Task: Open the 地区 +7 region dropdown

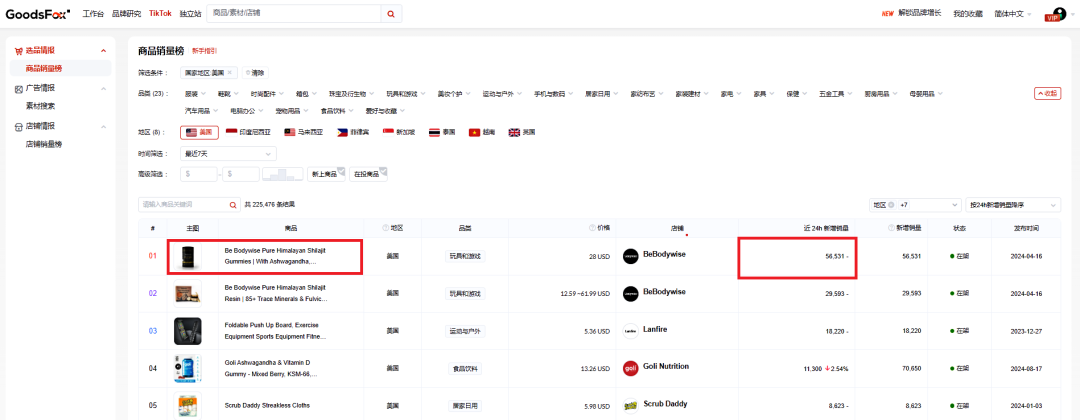Action: 915,205
